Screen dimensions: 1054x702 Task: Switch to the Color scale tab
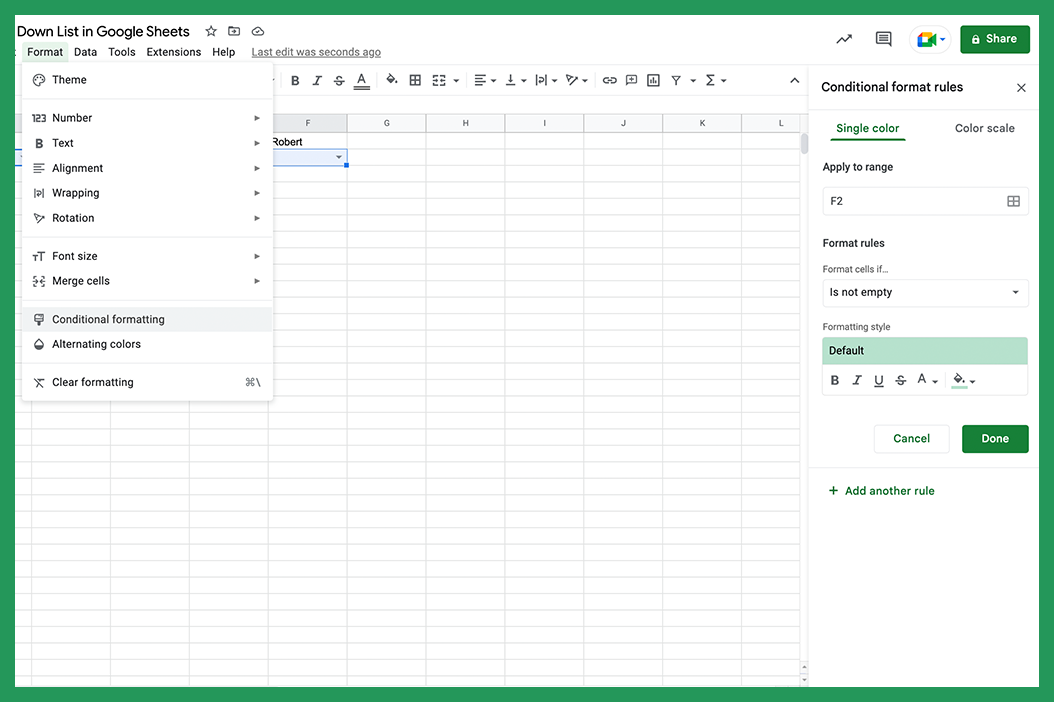(x=984, y=128)
